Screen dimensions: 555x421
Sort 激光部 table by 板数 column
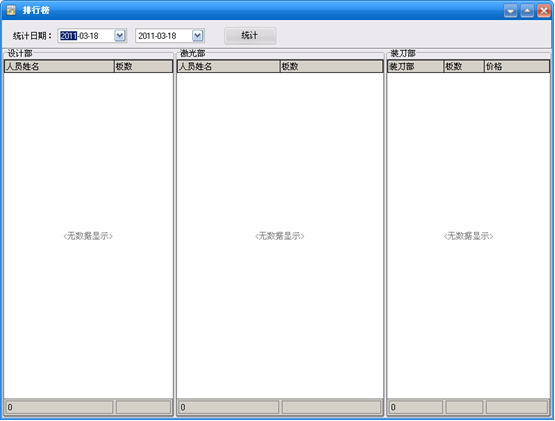click(x=331, y=66)
